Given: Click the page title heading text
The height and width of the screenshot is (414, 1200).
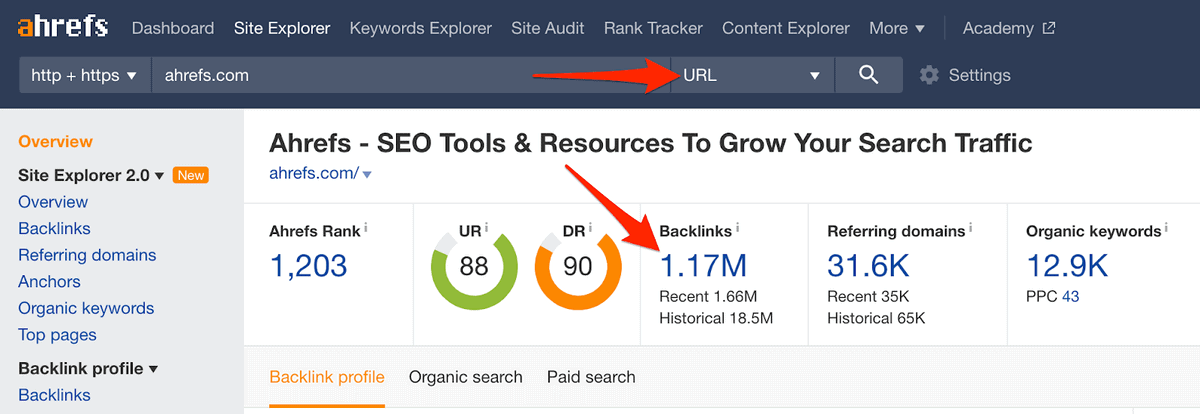Looking at the screenshot, I should point(651,142).
